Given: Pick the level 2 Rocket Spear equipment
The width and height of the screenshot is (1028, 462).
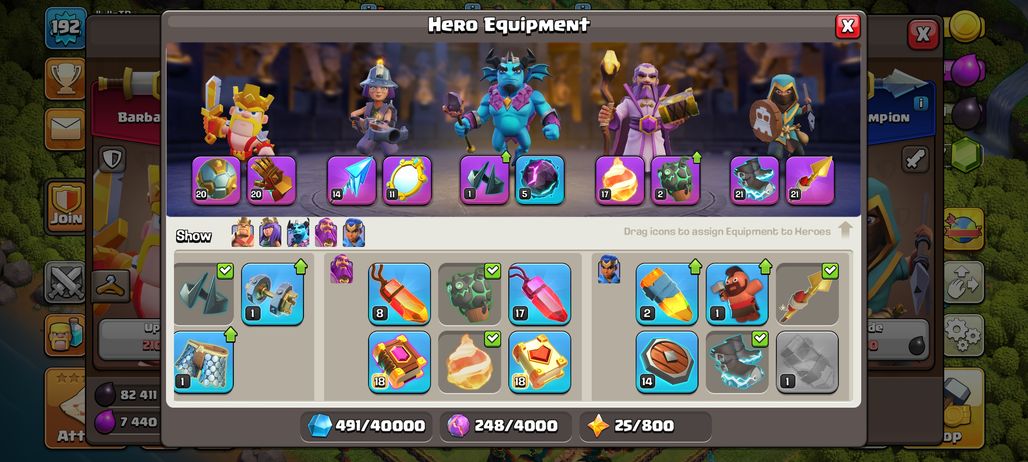Looking at the screenshot, I should tap(667, 294).
